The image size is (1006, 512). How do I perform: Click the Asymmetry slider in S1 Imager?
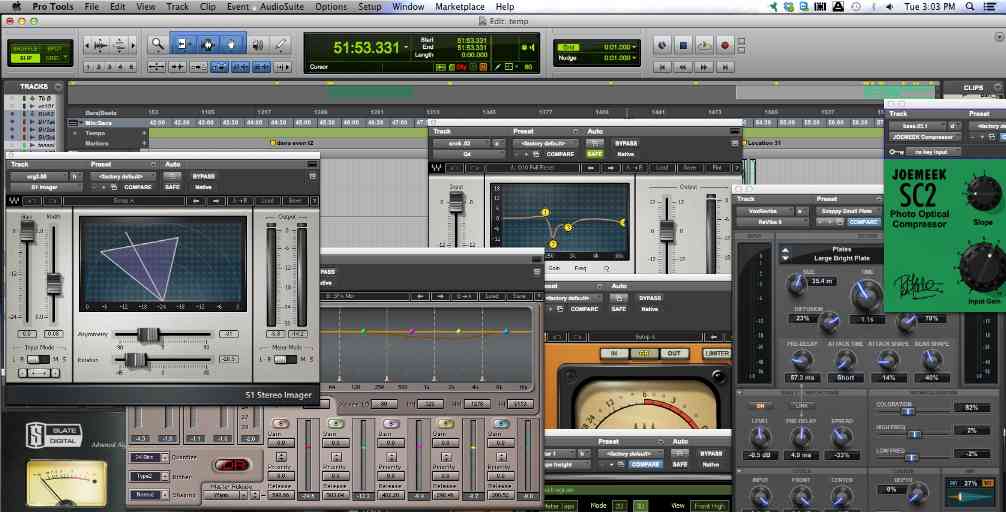pyautogui.click(x=150, y=334)
